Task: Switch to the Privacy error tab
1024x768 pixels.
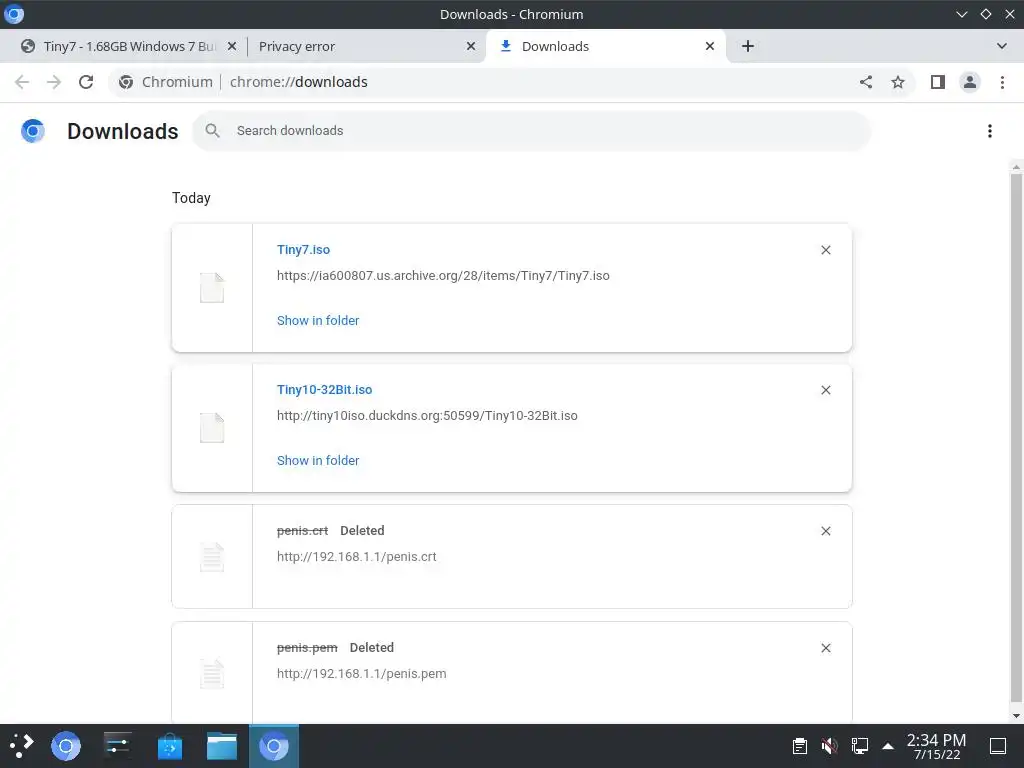Action: pyautogui.click(x=367, y=46)
